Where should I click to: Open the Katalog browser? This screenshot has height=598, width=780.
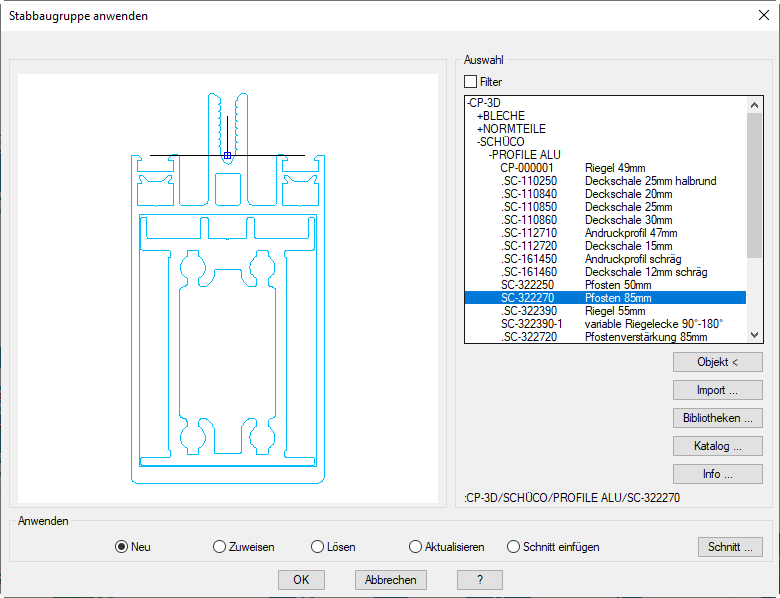[717, 446]
